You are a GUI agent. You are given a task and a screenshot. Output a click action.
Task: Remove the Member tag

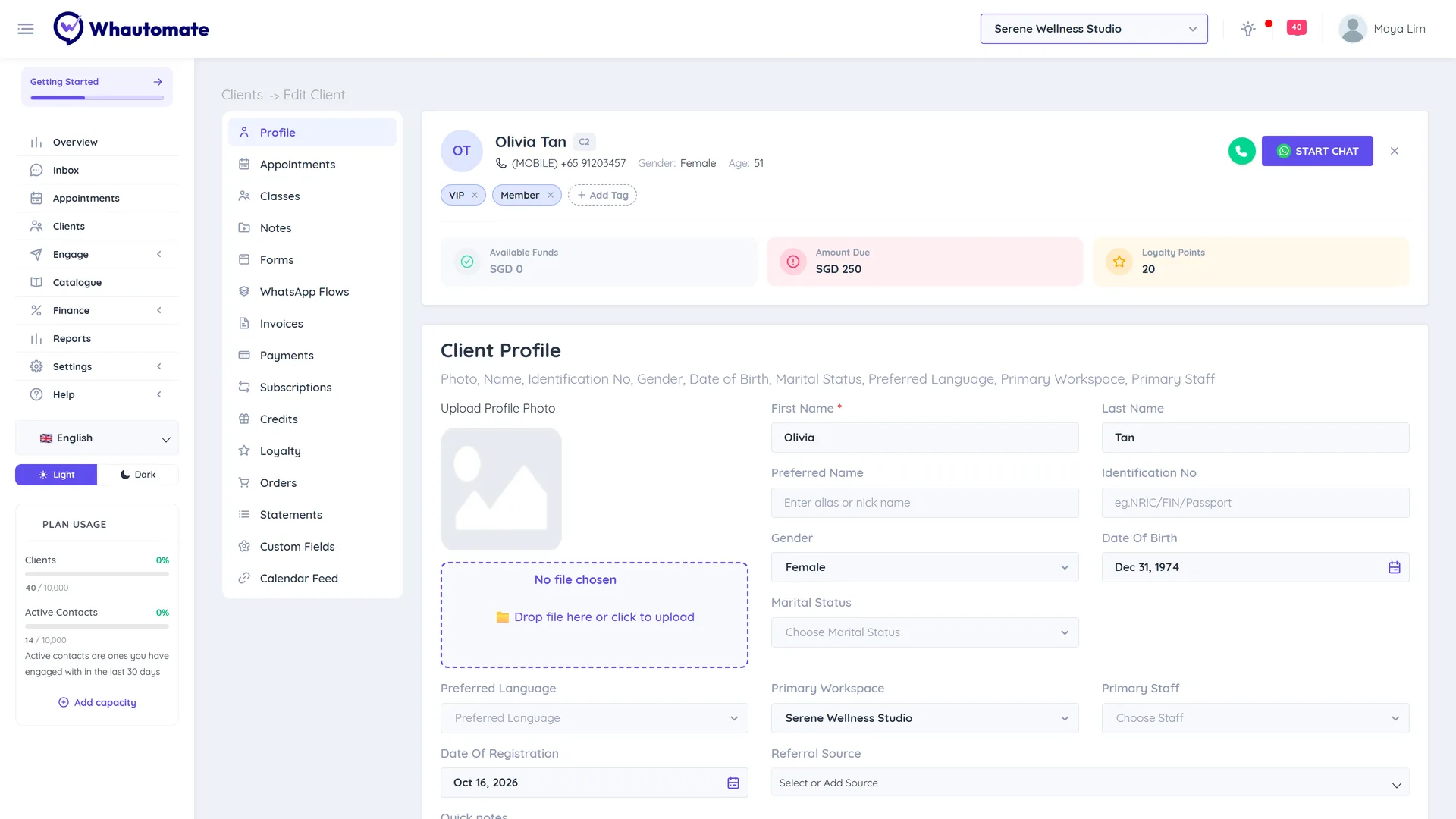click(551, 195)
